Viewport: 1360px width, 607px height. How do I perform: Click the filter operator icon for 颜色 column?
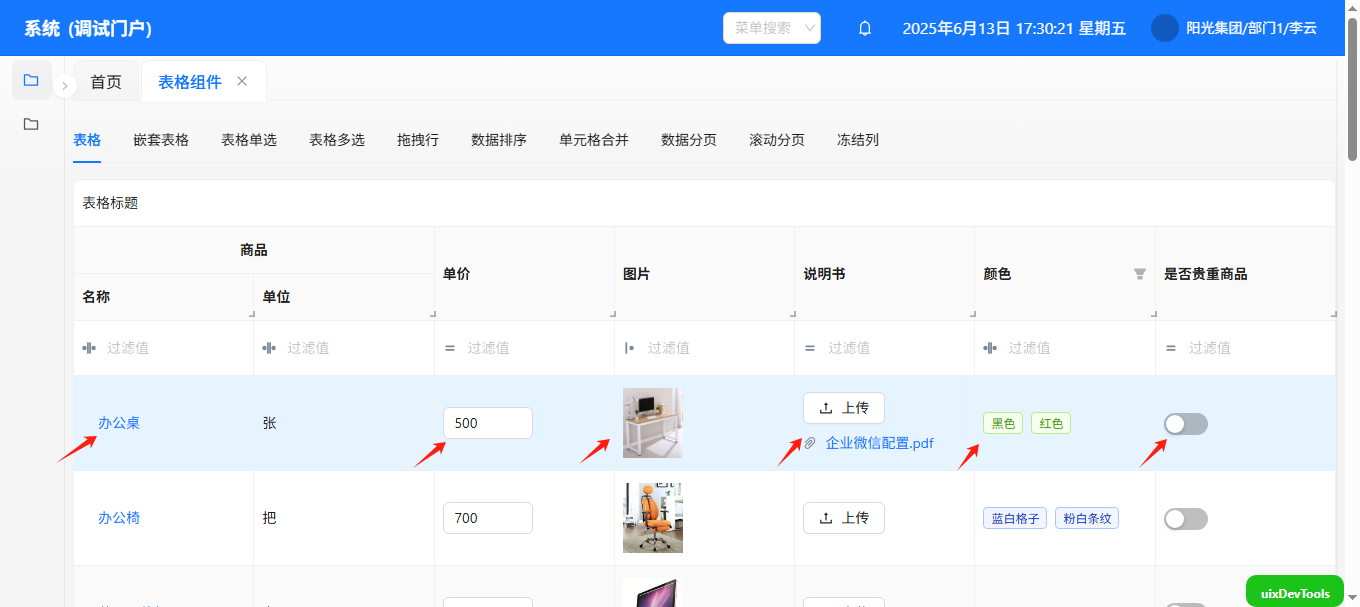coord(990,348)
